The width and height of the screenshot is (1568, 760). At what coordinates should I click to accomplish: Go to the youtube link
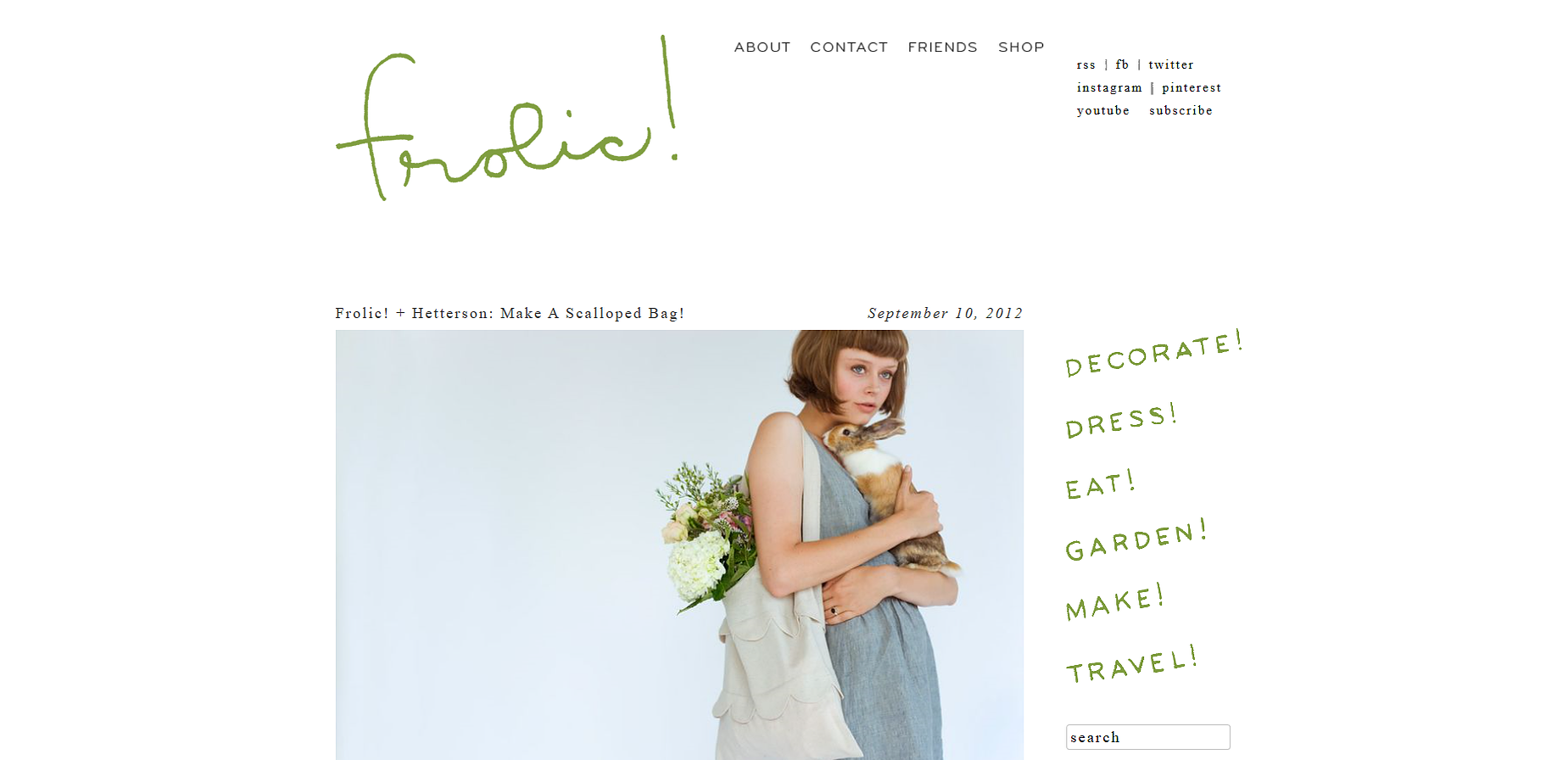(x=1103, y=110)
